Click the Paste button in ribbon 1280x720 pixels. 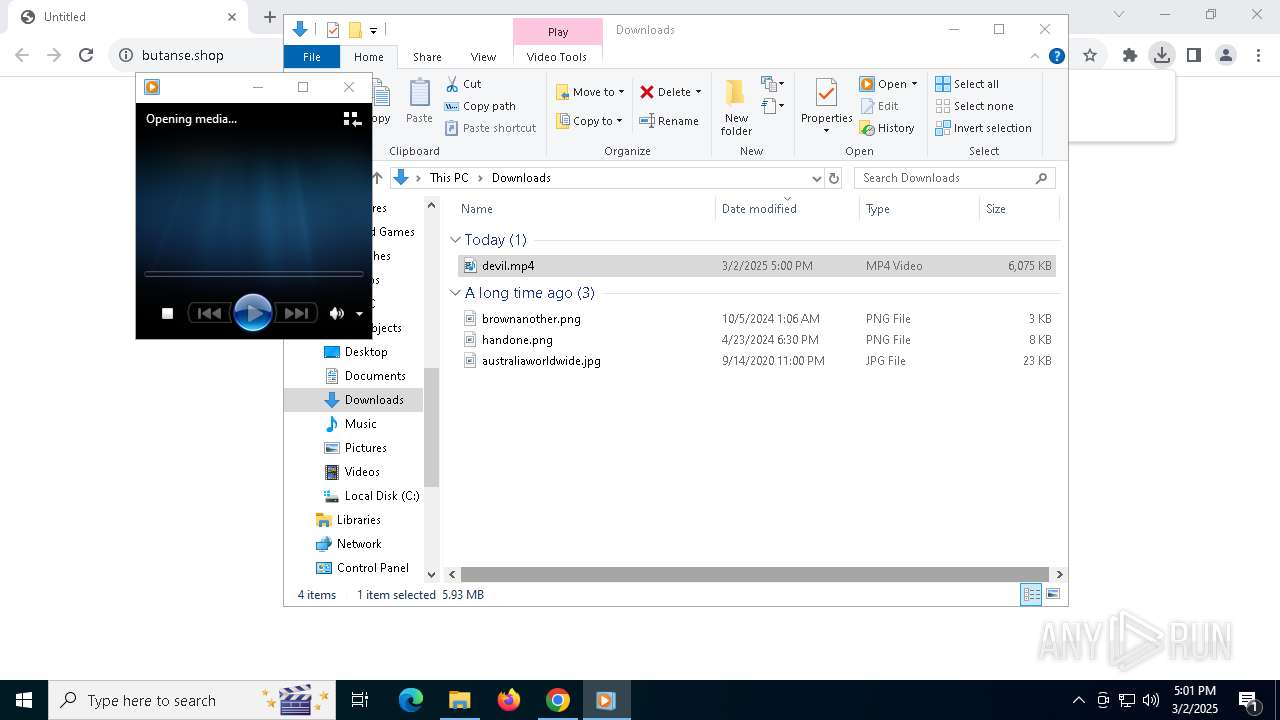[419, 101]
